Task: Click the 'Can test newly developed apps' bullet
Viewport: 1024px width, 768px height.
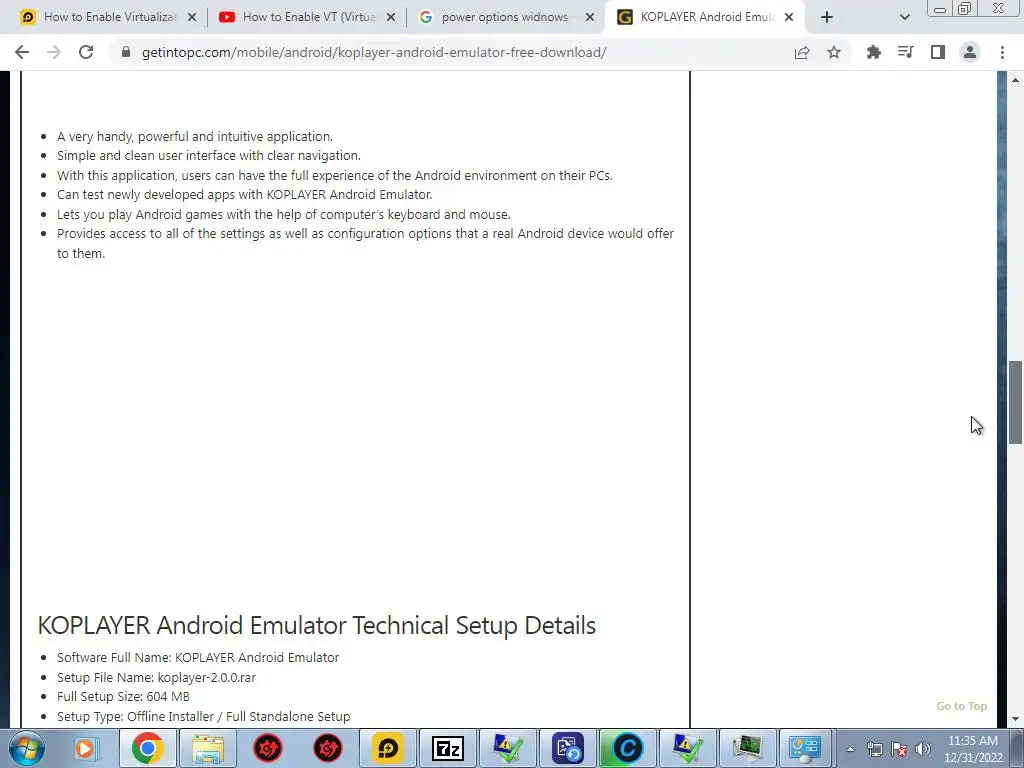Action: pyautogui.click(x=244, y=195)
